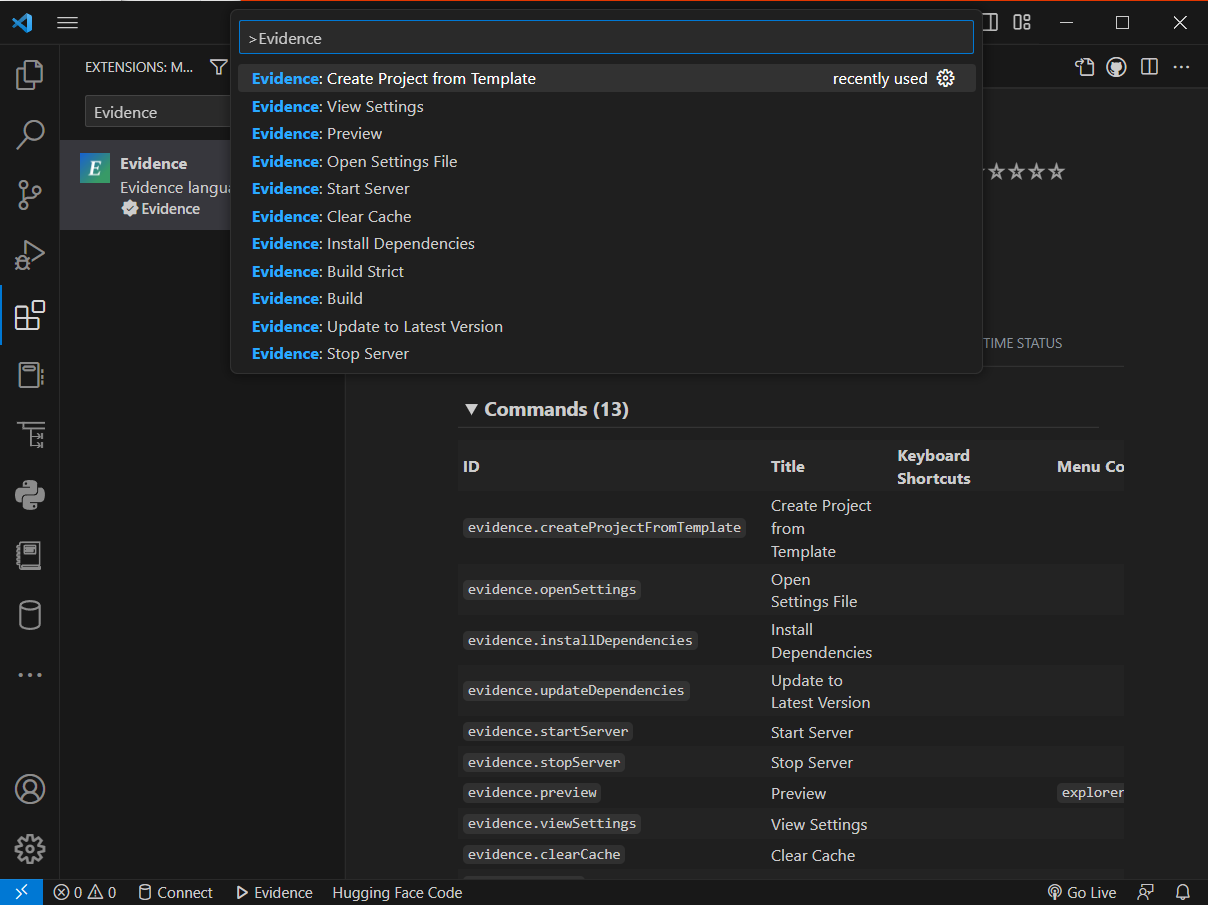Click evidence.createProjectFromTemplate ID cell
This screenshot has width=1208, height=905.
[604, 527]
